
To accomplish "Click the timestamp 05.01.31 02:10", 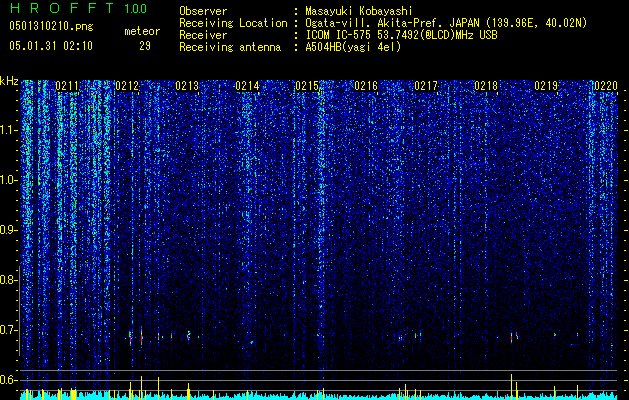I will (x=51, y=46).
